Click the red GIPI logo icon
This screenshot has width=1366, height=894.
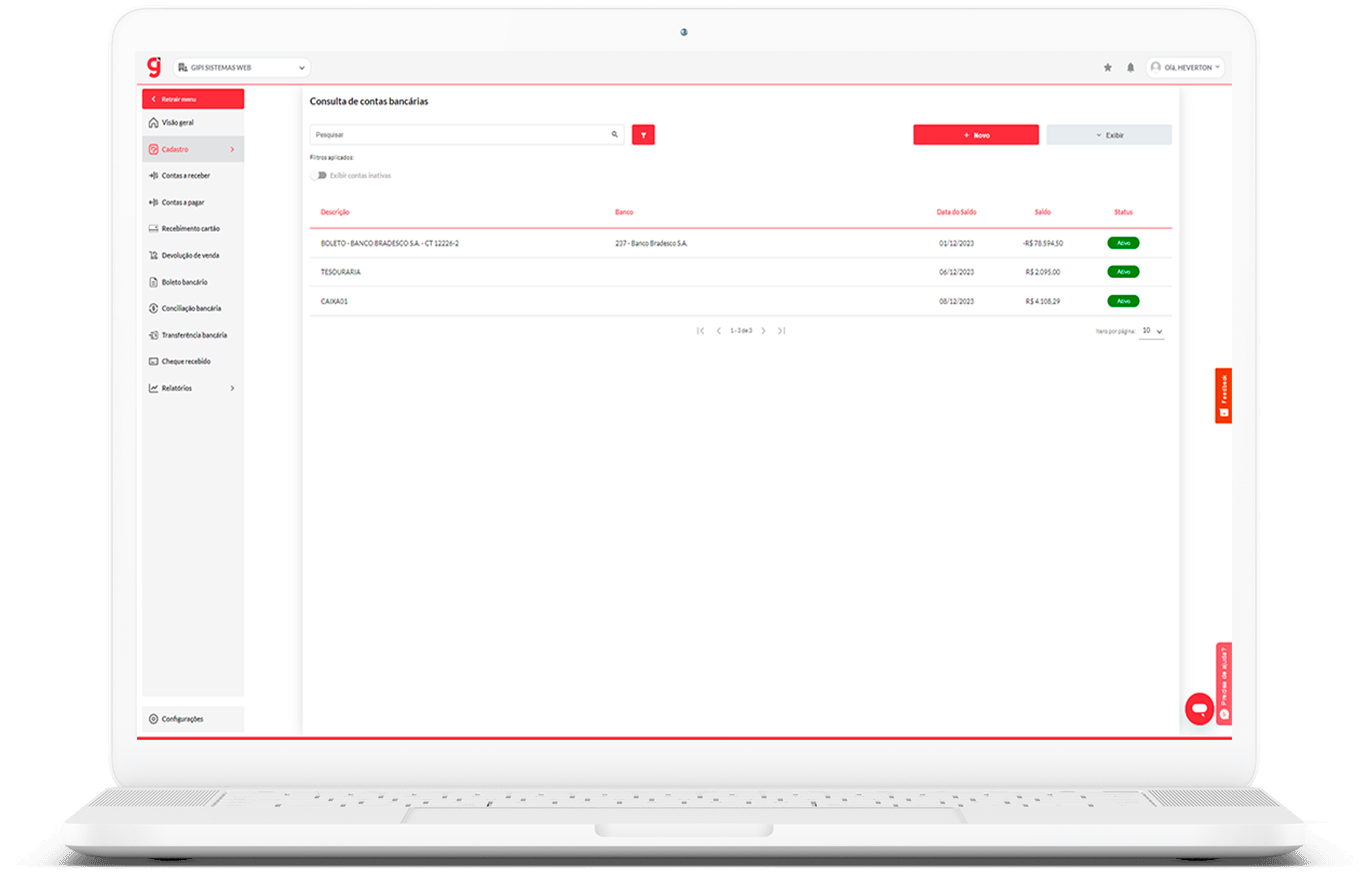tap(153, 67)
